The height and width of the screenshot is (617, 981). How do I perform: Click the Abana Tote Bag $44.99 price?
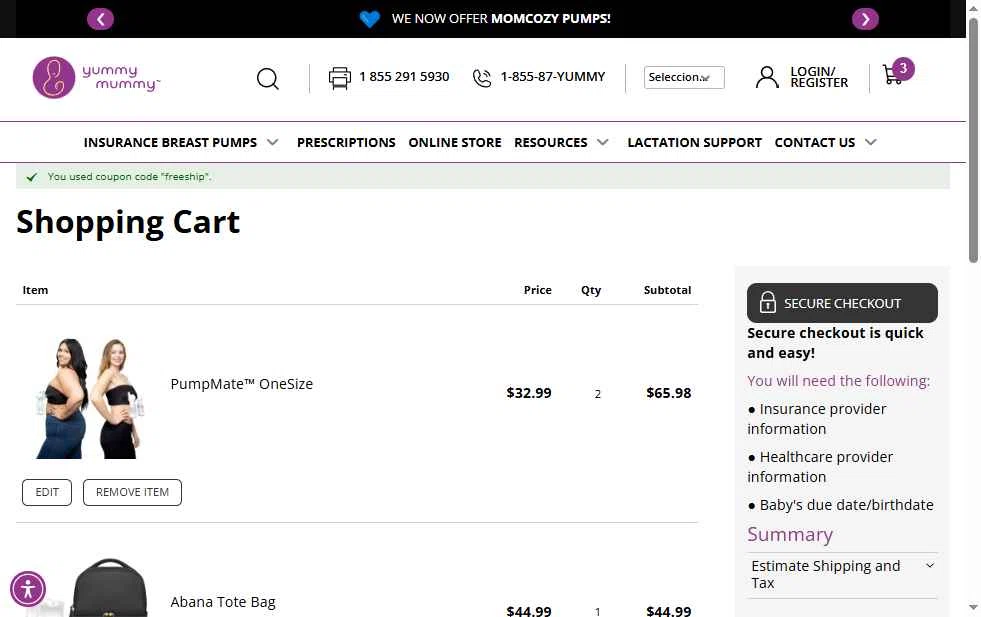coord(529,611)
